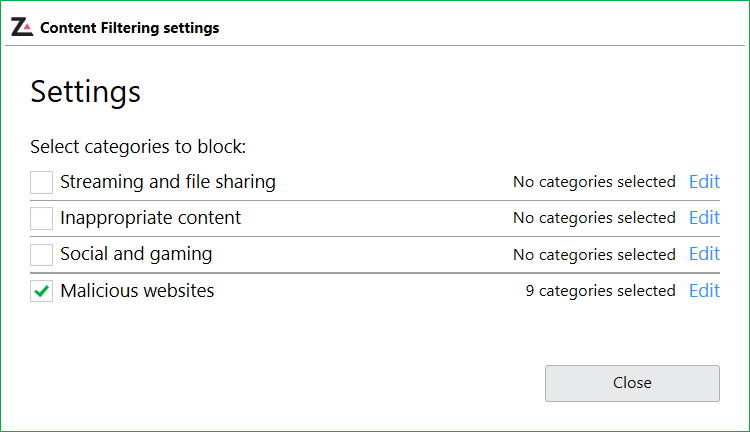750x432 pixels.
Task: Click No categories selected for Streaming row
Action: click(x=594, y=182)
